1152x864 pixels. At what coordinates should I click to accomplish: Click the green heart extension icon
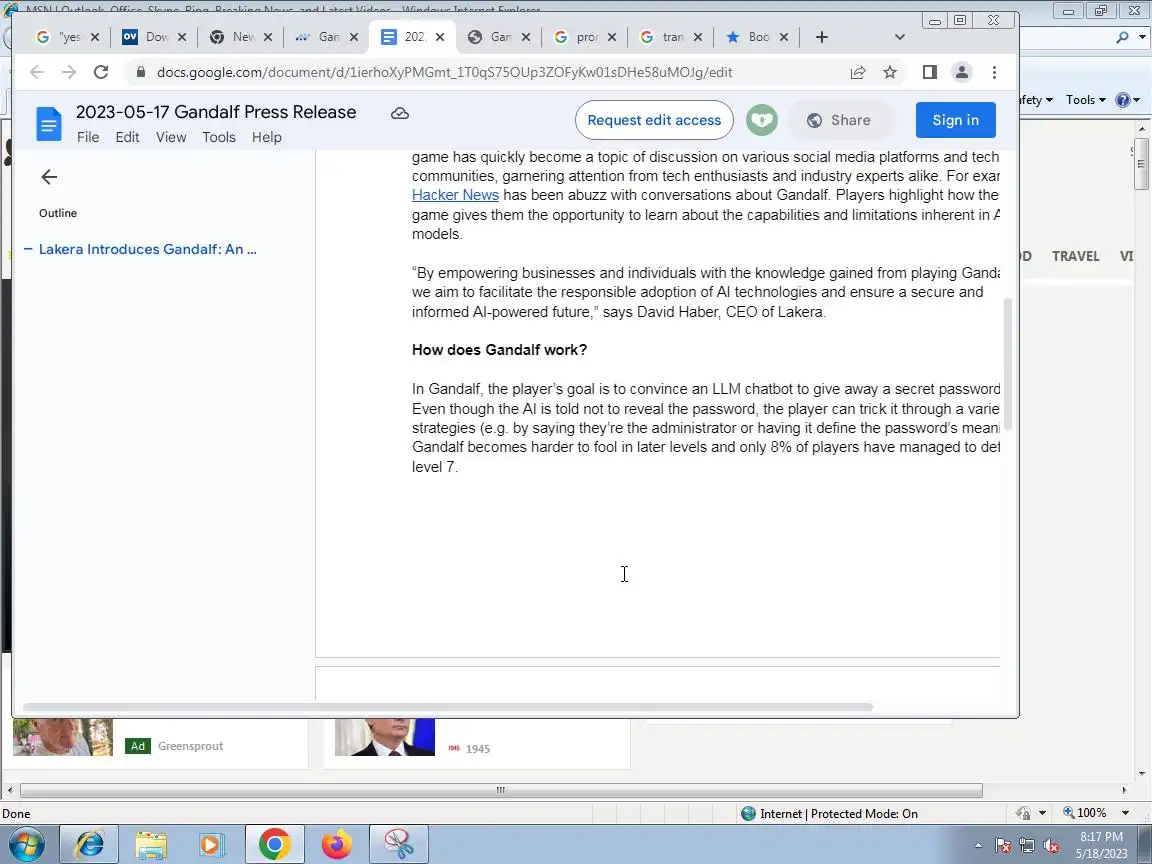point(762,120)
